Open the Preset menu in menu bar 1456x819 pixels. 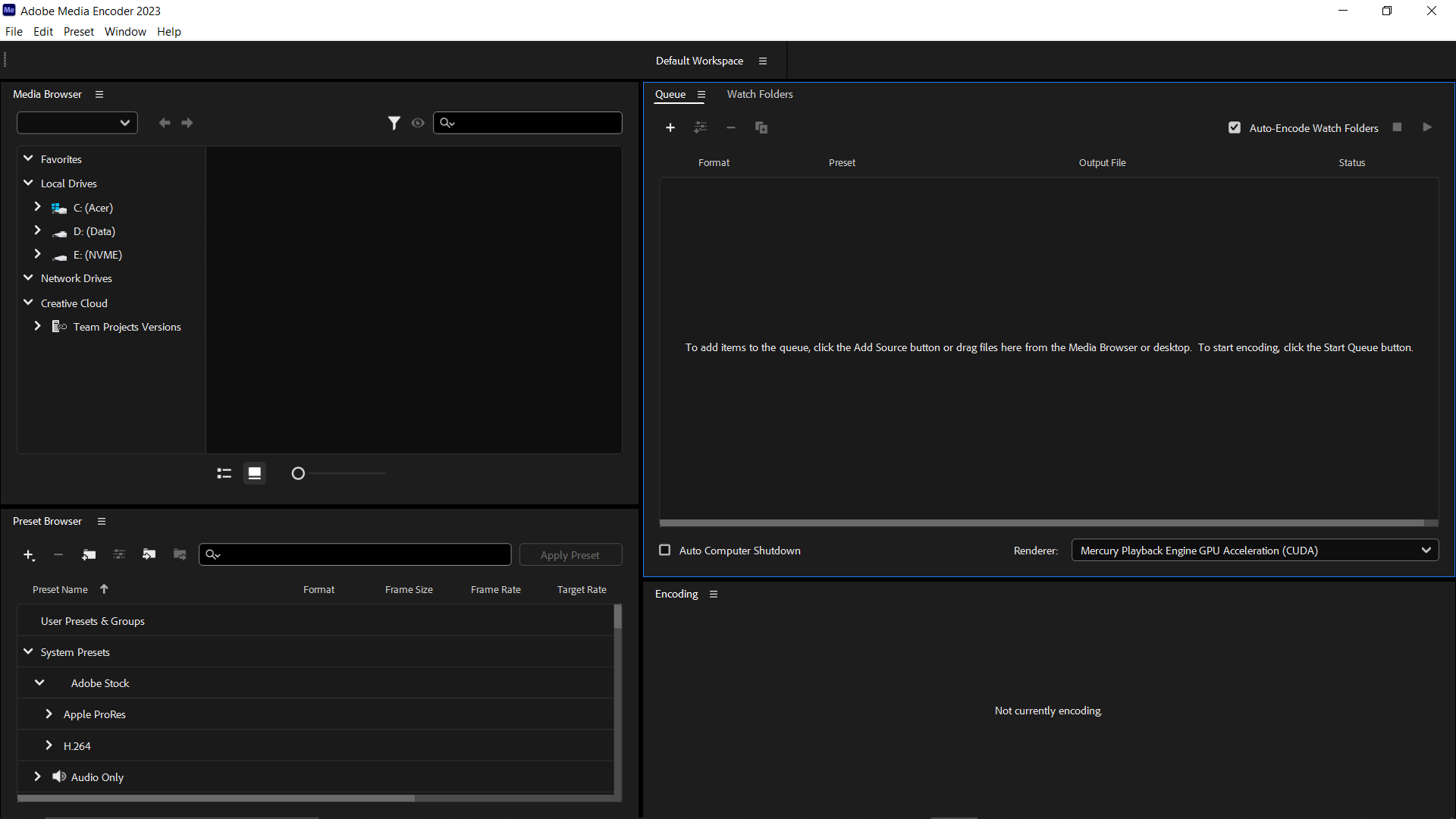tap(78, 31)
